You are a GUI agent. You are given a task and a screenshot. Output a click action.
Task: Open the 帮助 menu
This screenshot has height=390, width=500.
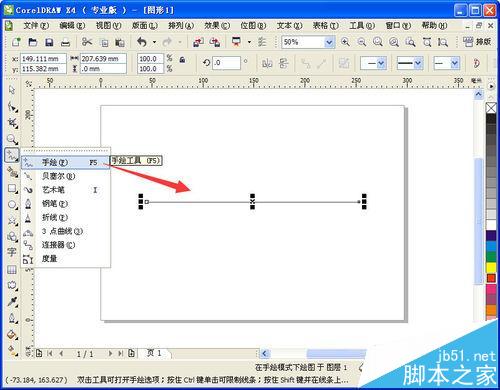[434, 26]
